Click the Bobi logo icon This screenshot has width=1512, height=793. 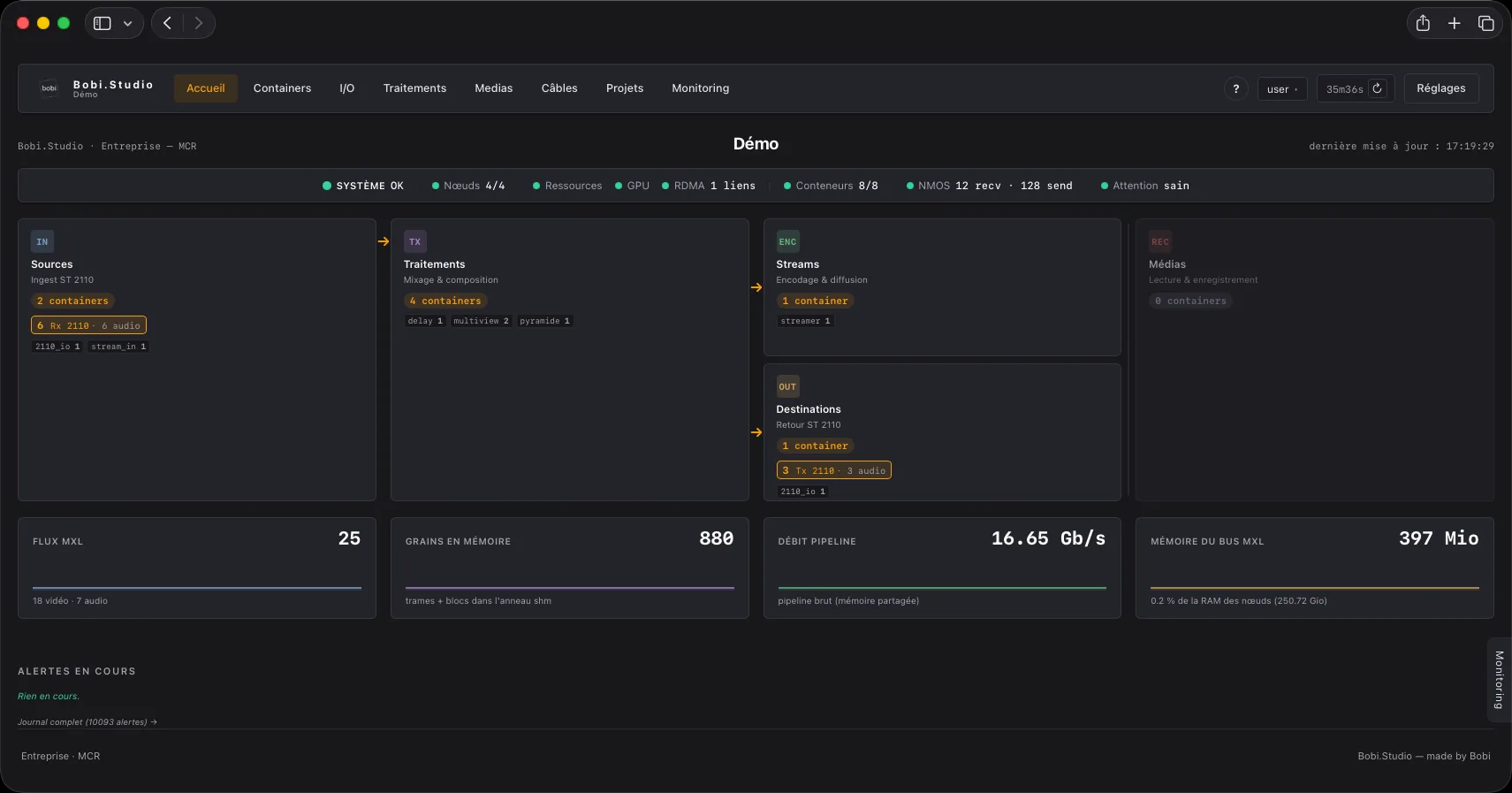tap(49, 88)
